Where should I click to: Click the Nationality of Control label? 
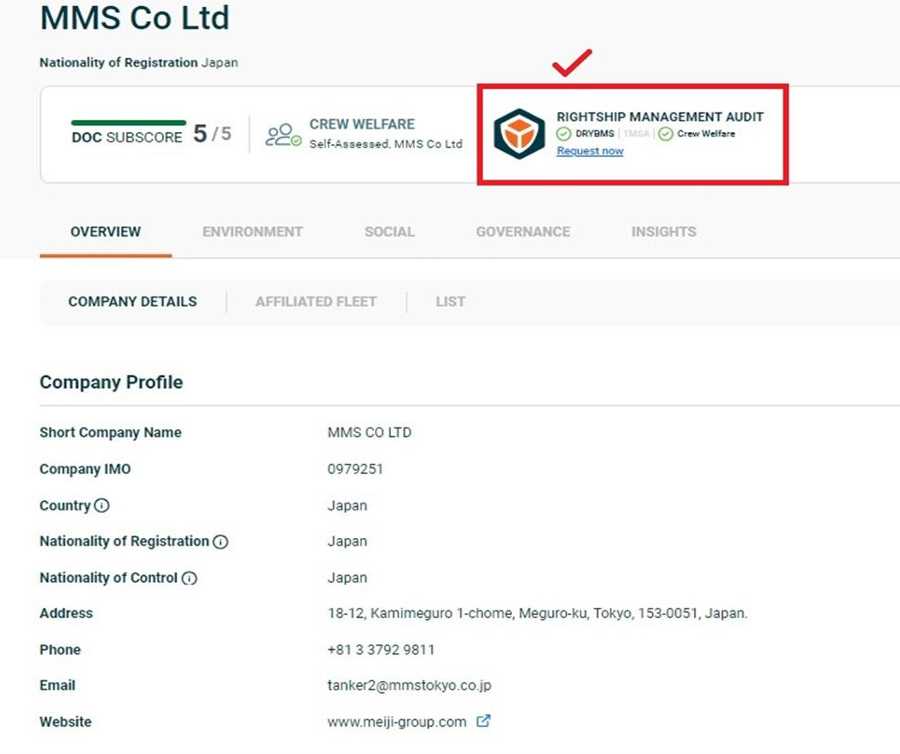point(108,578)
